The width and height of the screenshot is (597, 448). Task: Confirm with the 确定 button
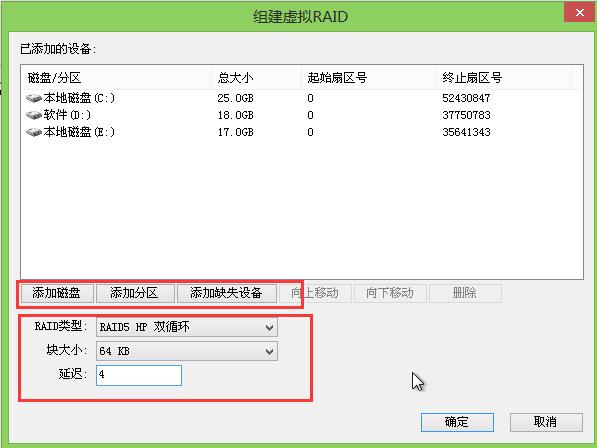(457, 422)
